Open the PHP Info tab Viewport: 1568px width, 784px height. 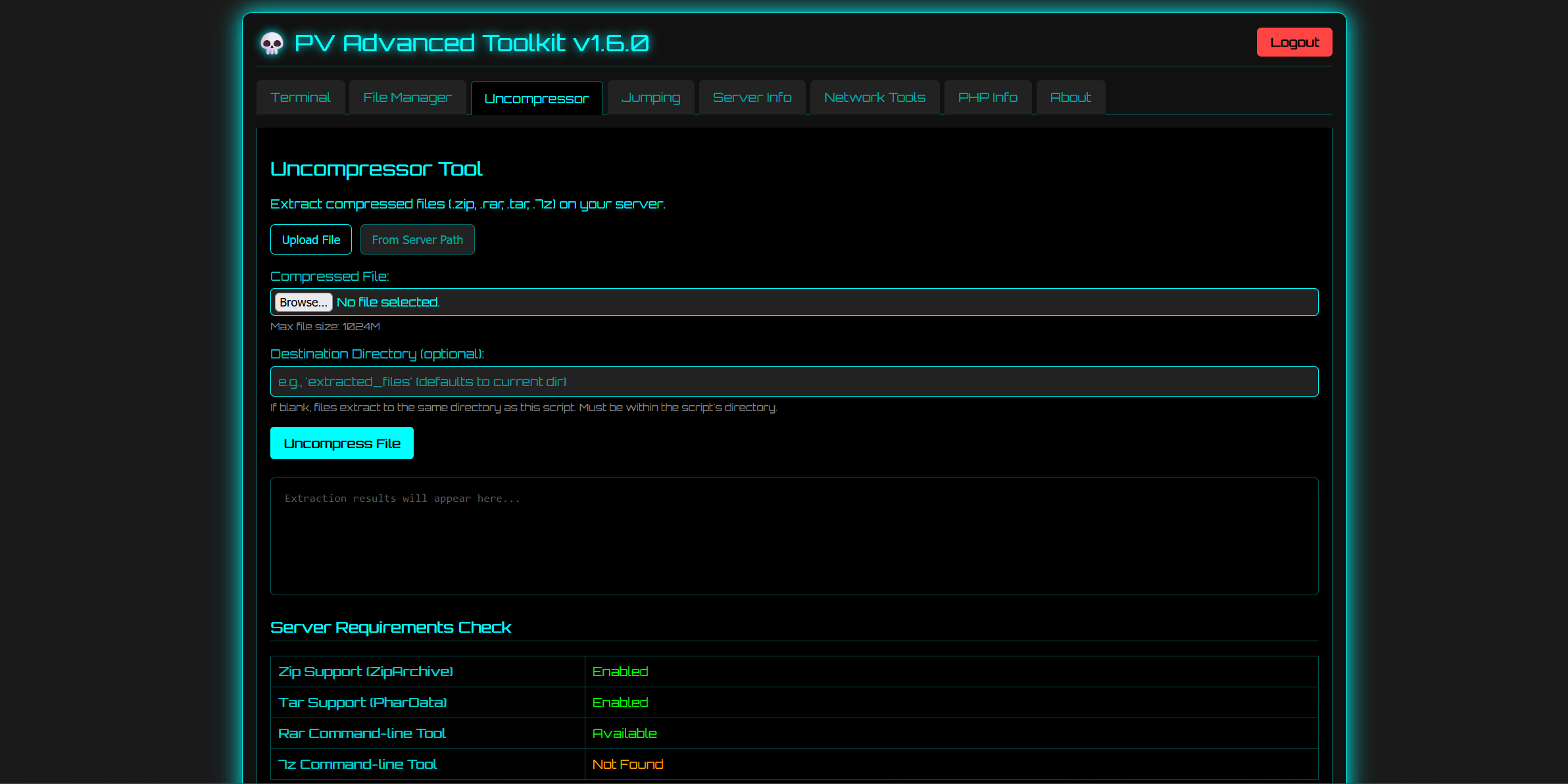click(987, 97)
